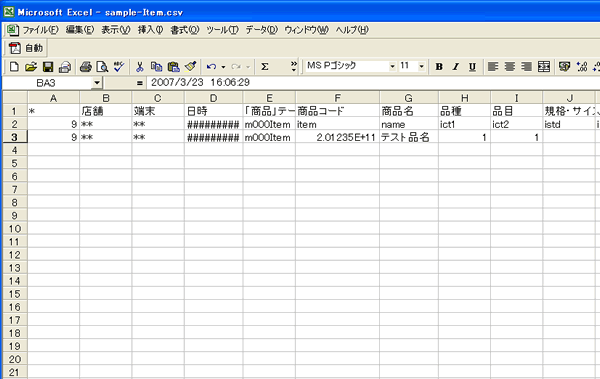This screenshot has height=379, width=600.
Task: Select column D header
Action: 214,98
